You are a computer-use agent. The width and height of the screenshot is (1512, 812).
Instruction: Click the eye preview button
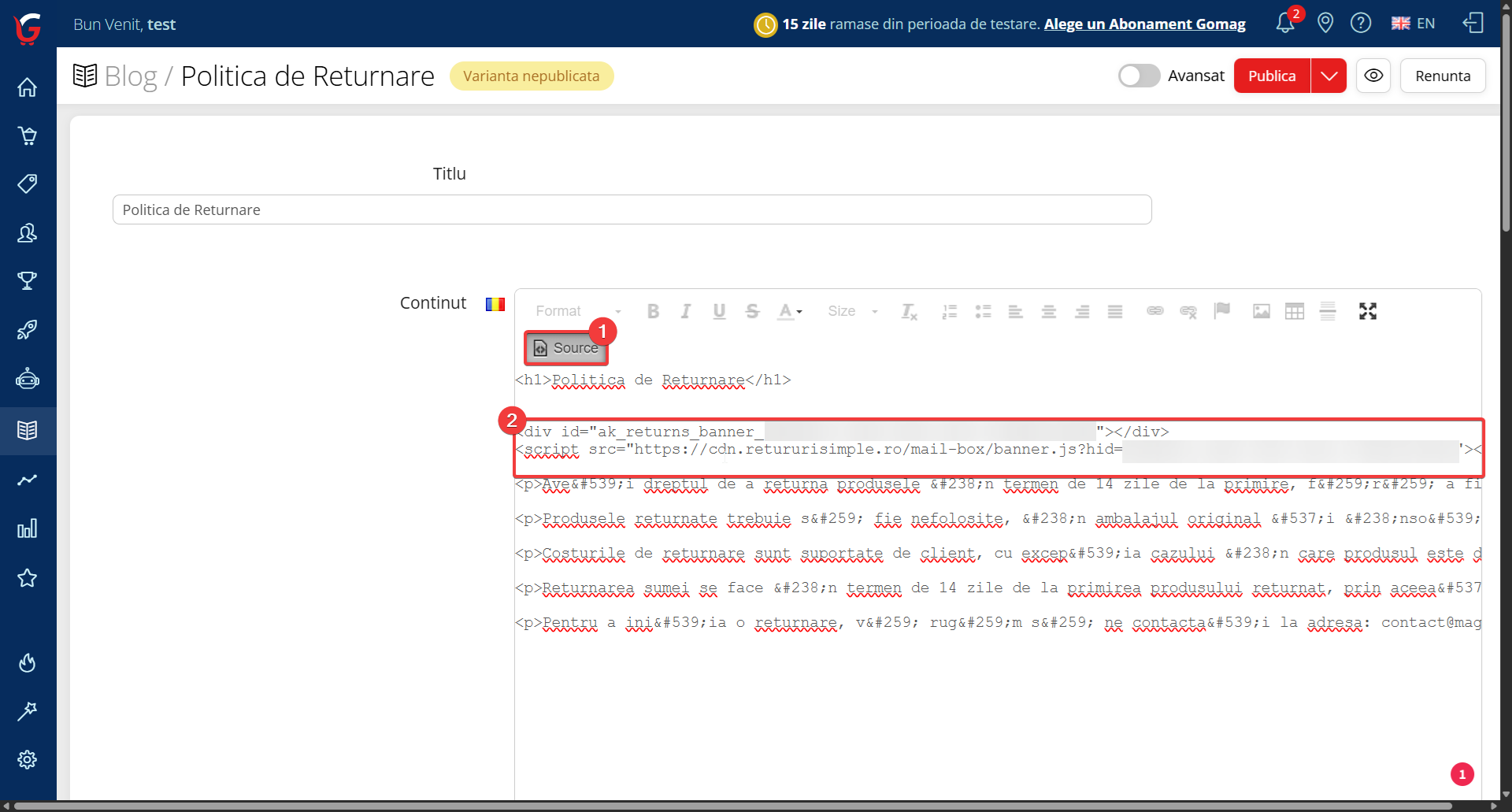[x=1373, y=76]
